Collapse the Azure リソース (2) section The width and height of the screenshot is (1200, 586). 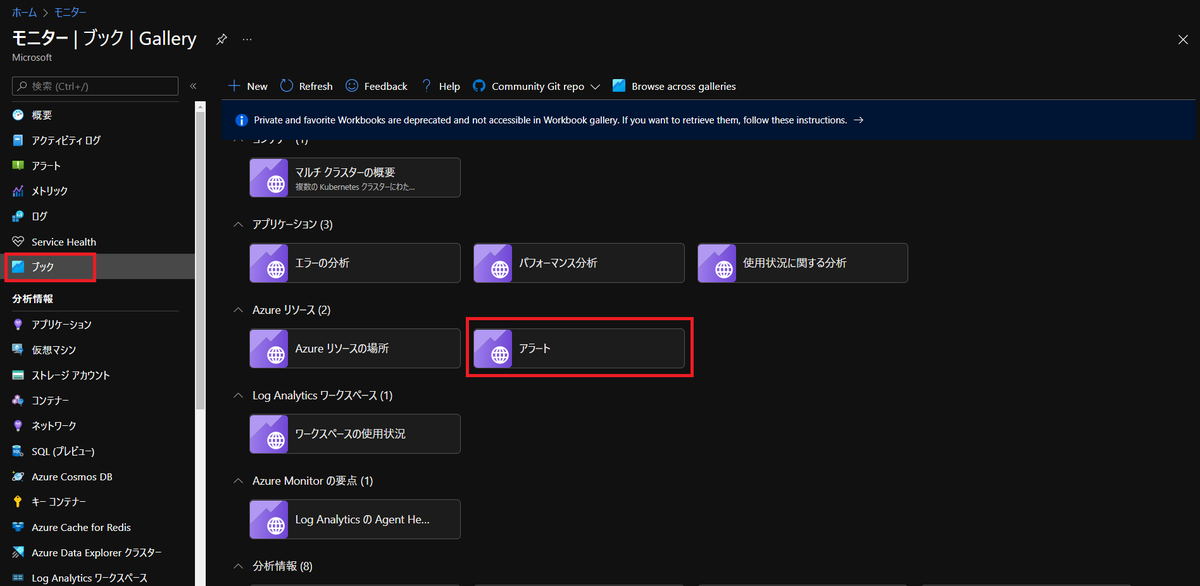point(238,310)
